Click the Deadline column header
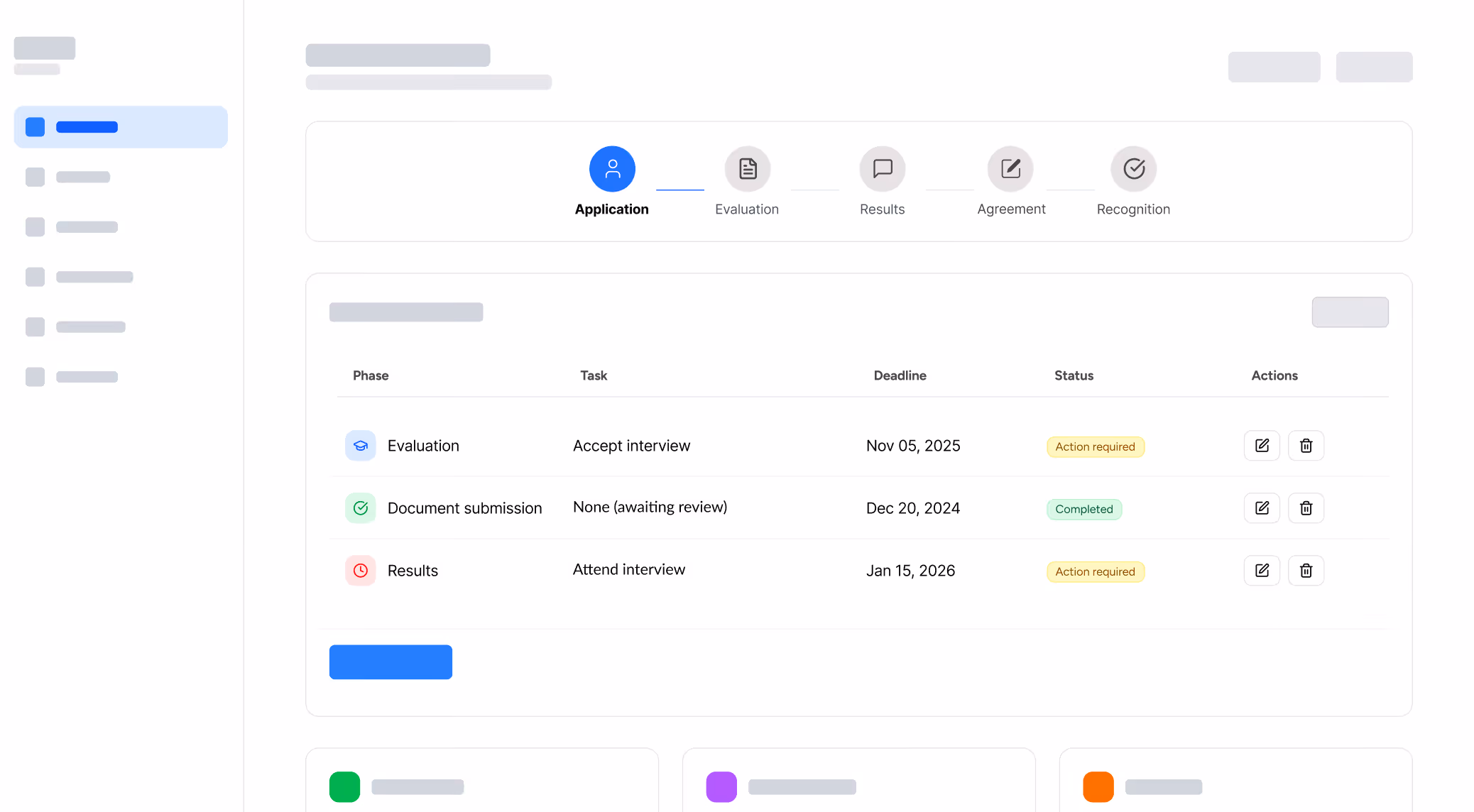Image resolution: width=1474 pixels, height=812 pixels. tap(900, 375)
